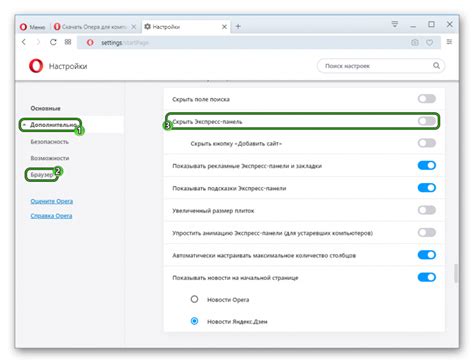Disable Показывать рекламные Экспресс-панели и закладки
The width and height of the screenshot is (474, 363).
tap(427, 165)
